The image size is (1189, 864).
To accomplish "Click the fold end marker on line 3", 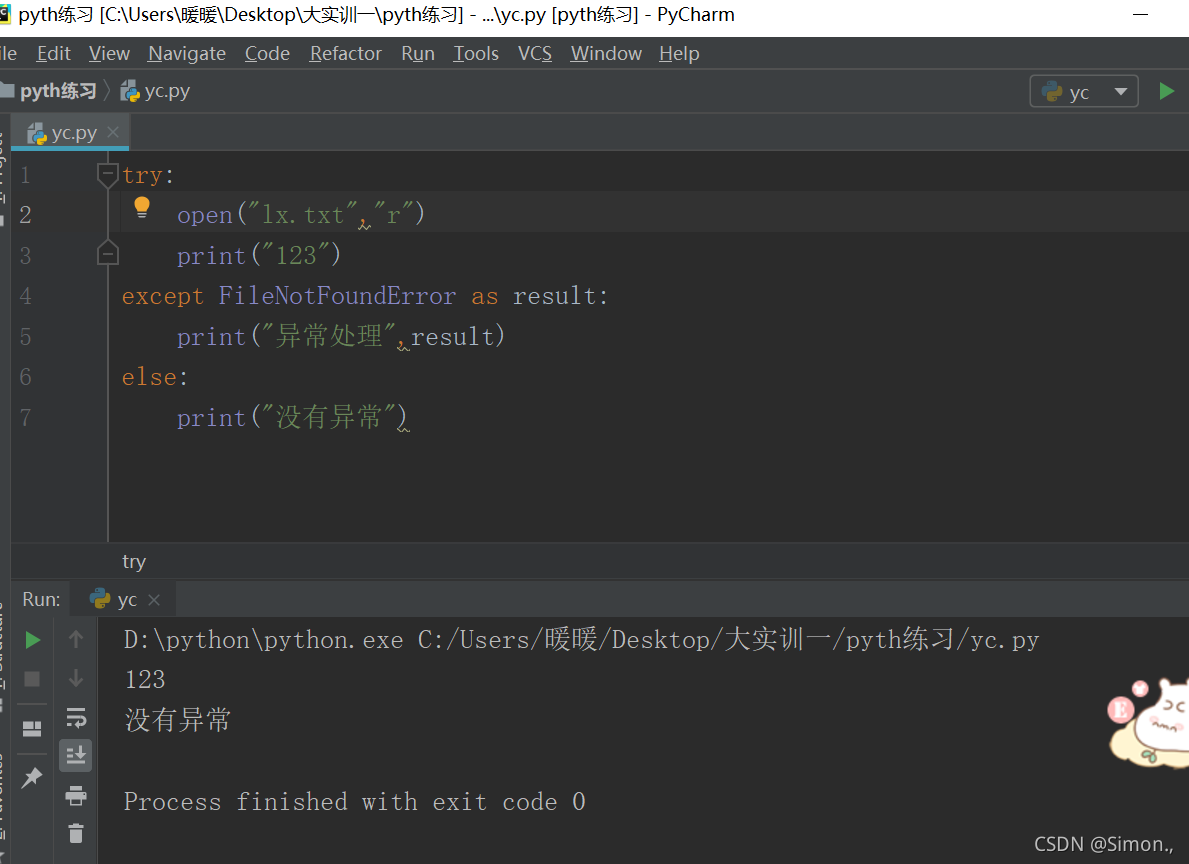I will pyautogui.click(x=108, y=254).
